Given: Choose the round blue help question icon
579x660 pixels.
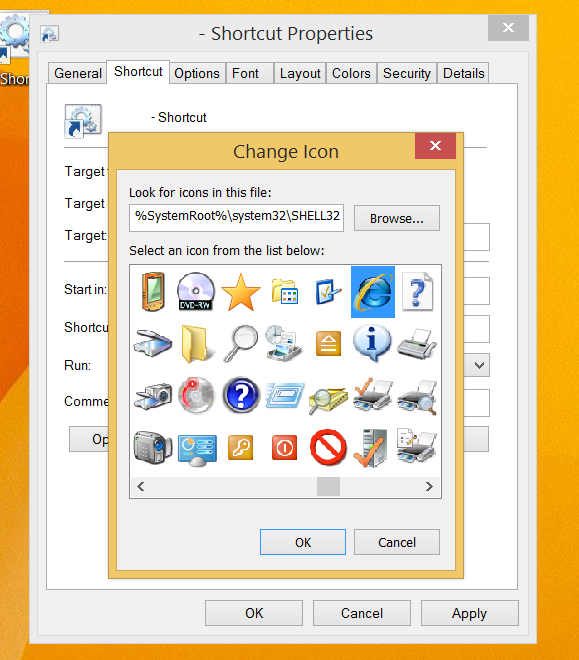Looking at the screenshot, I should tap(241, 395).
